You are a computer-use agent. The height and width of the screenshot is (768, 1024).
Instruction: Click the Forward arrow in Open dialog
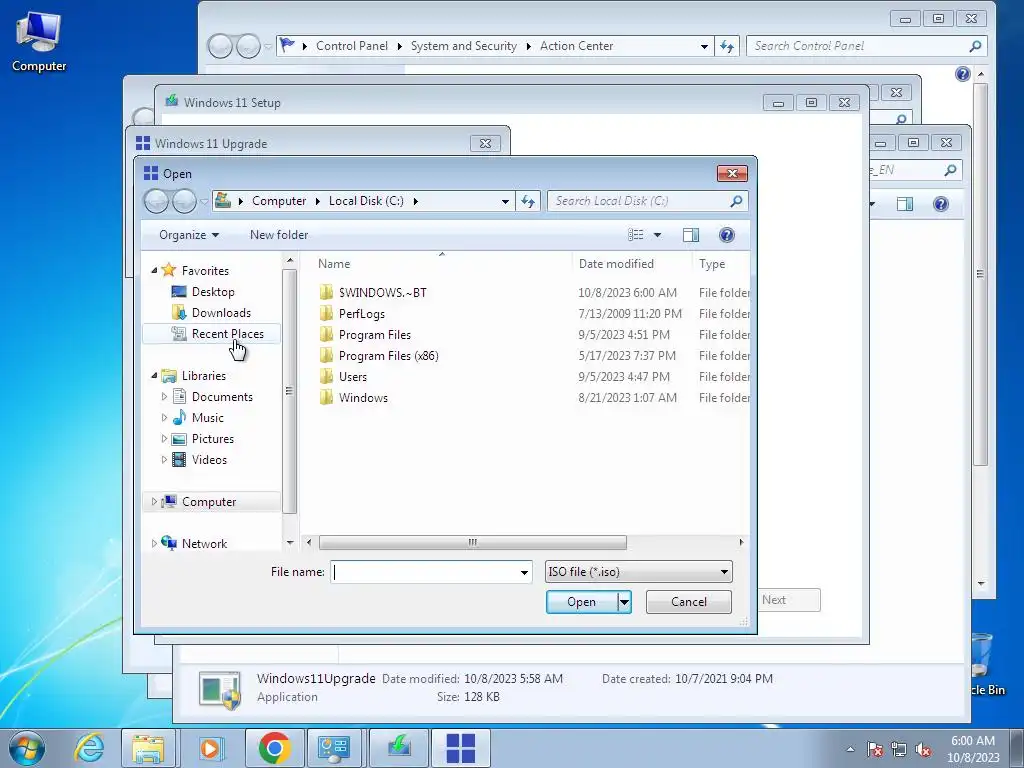coord(184,201)
